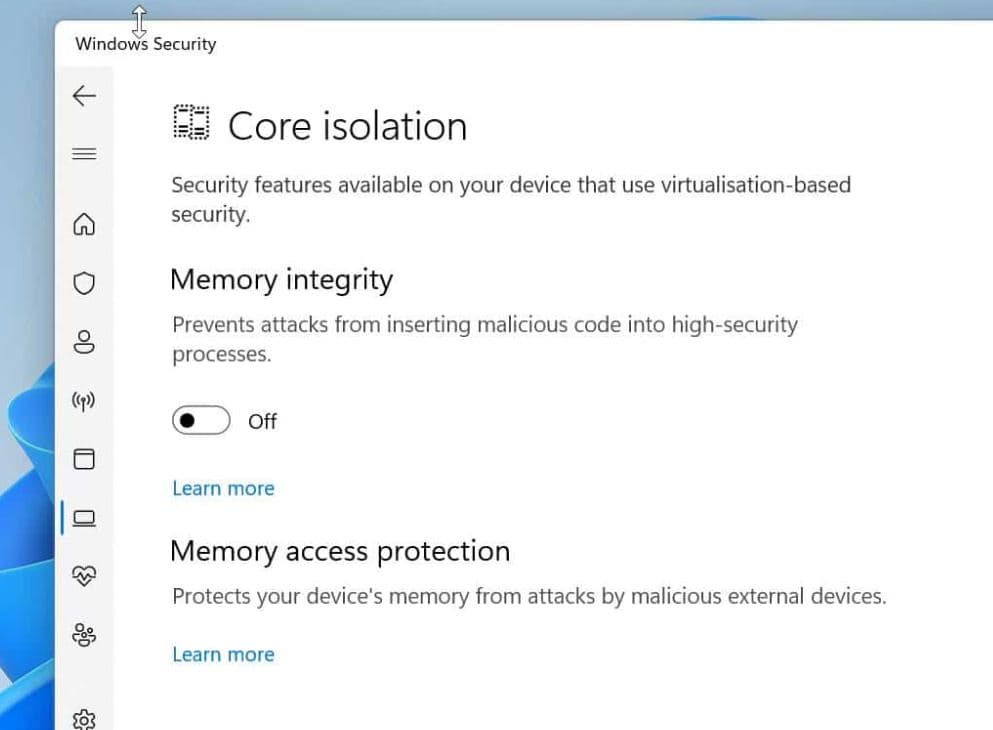Go back with the back arrow
Viewport: 993px width, 730px height.
tap(84, 95)
